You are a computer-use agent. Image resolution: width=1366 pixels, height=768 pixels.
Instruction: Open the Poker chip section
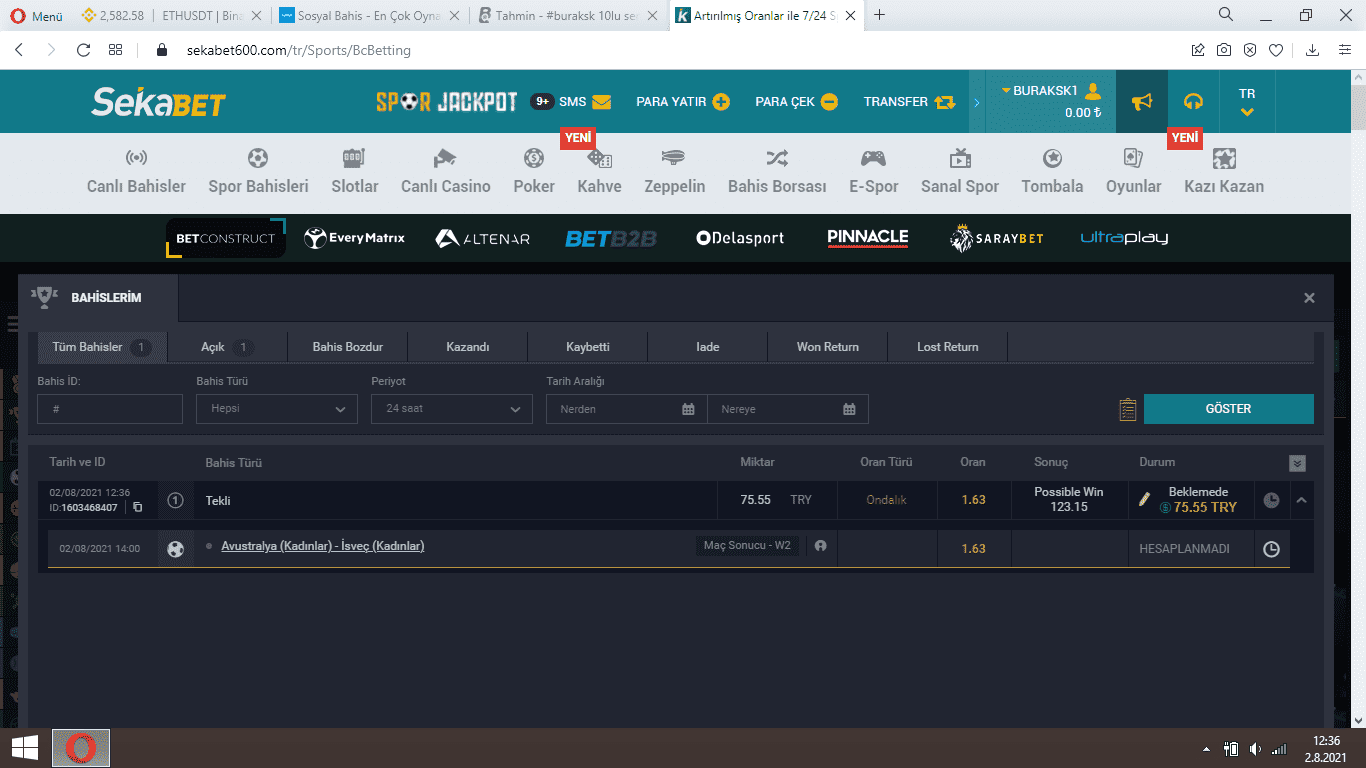click(x=534, y=172)
